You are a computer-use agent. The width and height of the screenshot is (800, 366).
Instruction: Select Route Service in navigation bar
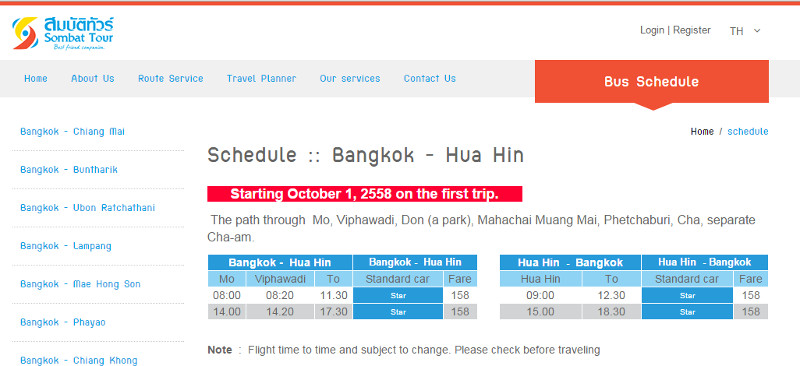point(170,79)
